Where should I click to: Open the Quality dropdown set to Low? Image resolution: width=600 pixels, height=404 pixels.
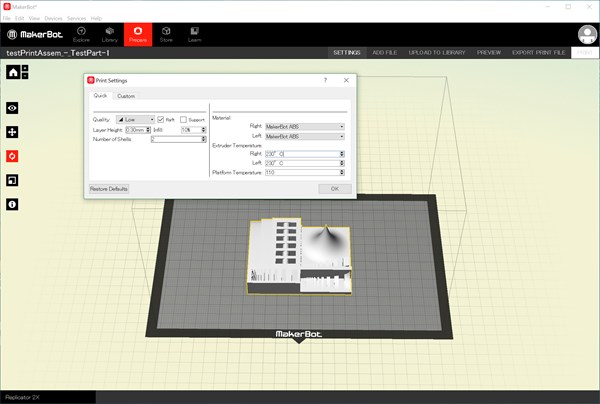pyautogui.click(x=135, y=119)
